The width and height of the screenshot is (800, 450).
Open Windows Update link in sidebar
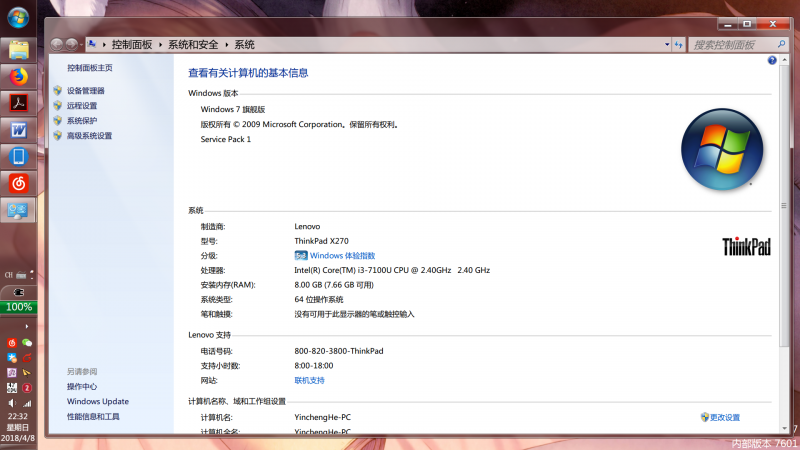[x=98, y=402]
